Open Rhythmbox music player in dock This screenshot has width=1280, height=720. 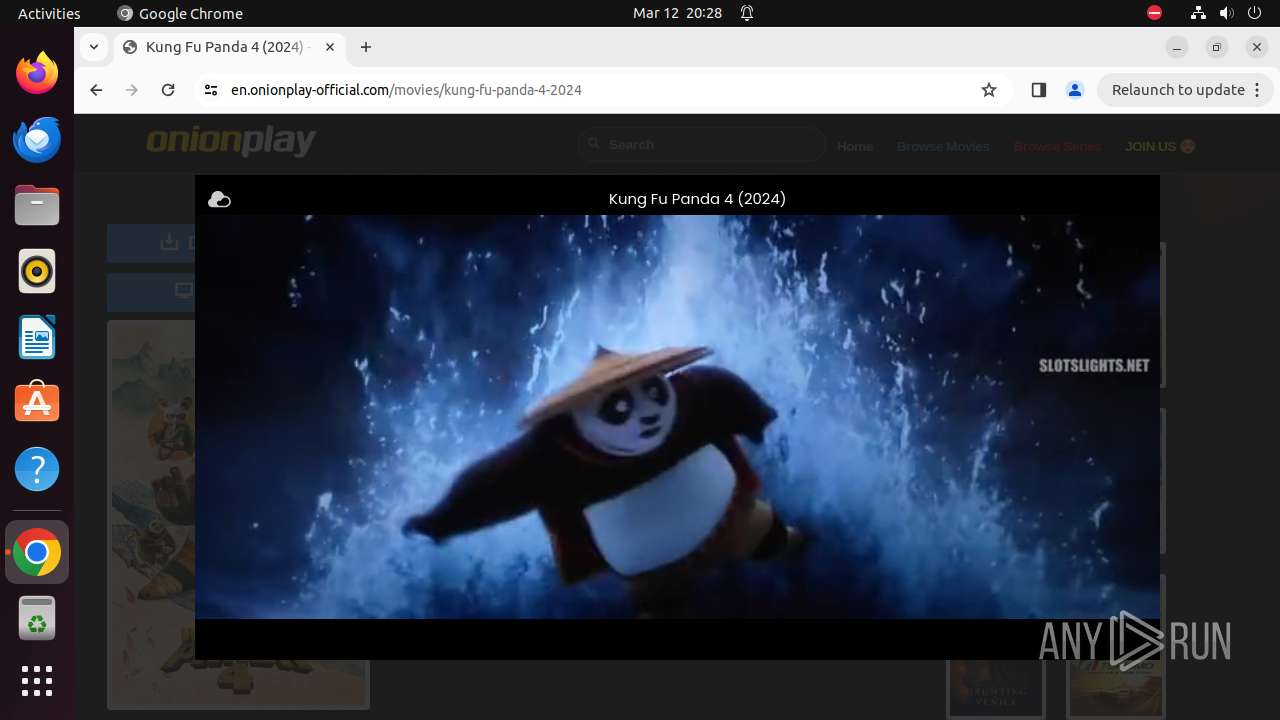[x=37, y=271]
